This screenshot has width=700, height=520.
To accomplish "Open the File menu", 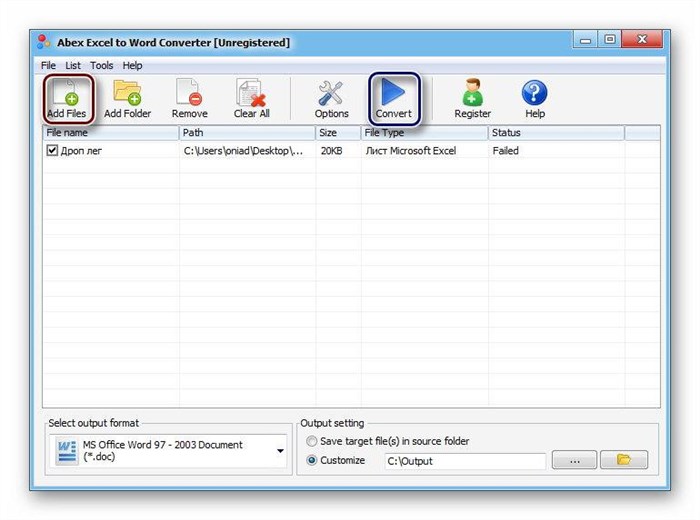I will pos(48,66).
